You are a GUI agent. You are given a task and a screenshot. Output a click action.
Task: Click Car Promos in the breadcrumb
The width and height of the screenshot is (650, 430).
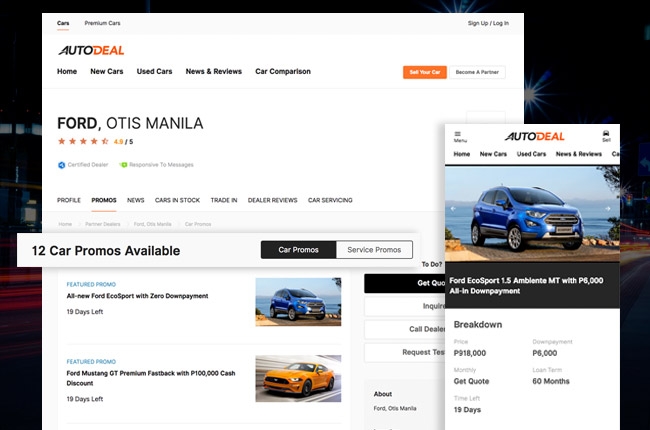198,224
